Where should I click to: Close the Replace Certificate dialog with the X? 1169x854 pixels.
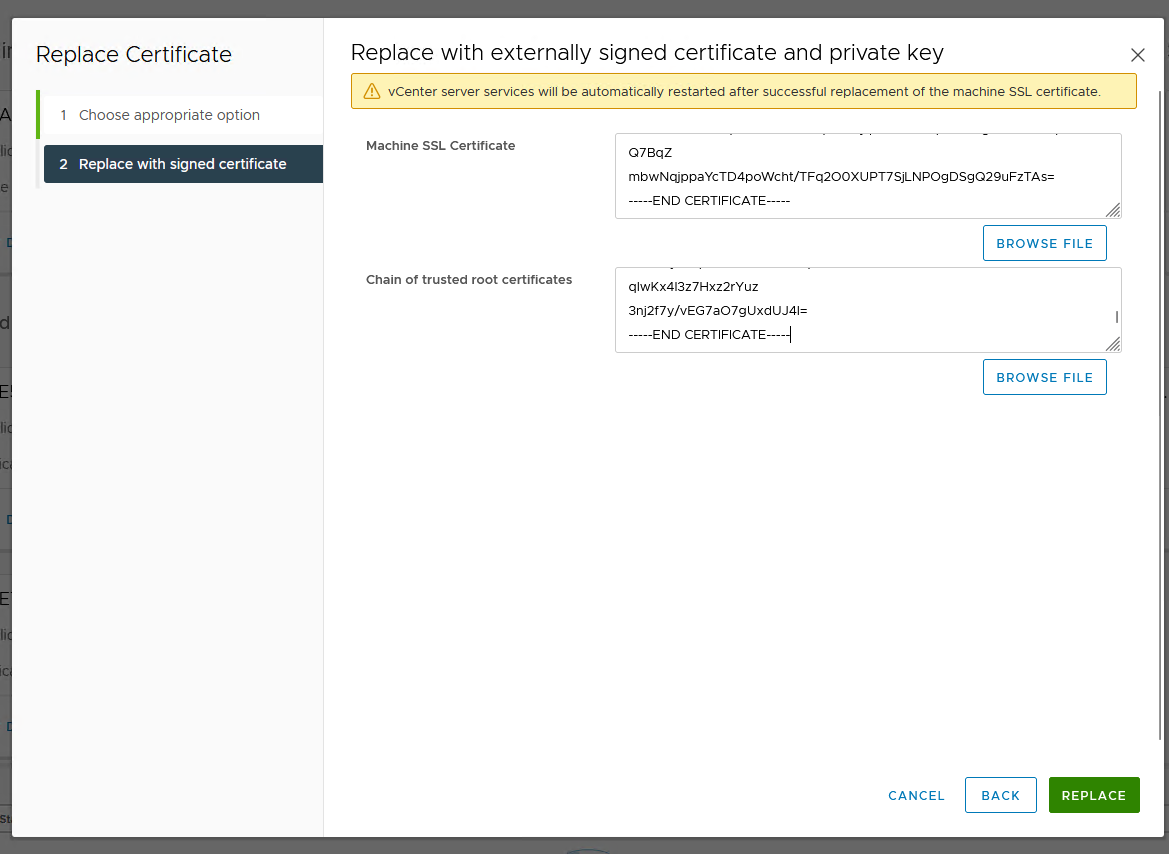tap(1137, 55)
